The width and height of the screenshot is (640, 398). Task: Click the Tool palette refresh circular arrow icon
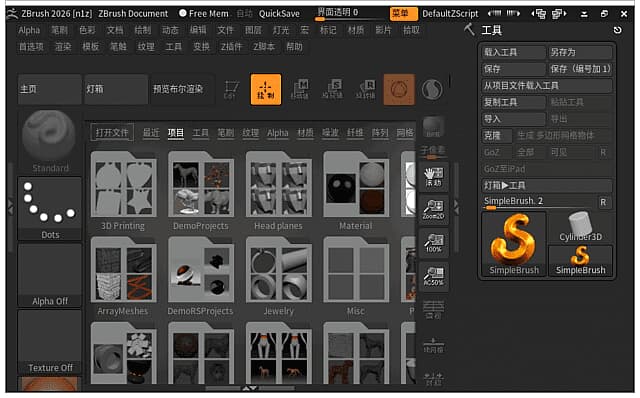[618, 30]
